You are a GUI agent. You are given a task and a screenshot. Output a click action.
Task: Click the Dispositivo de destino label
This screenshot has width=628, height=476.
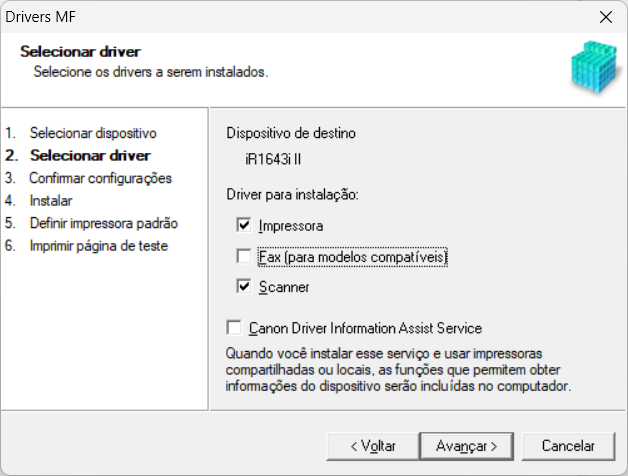291,133
